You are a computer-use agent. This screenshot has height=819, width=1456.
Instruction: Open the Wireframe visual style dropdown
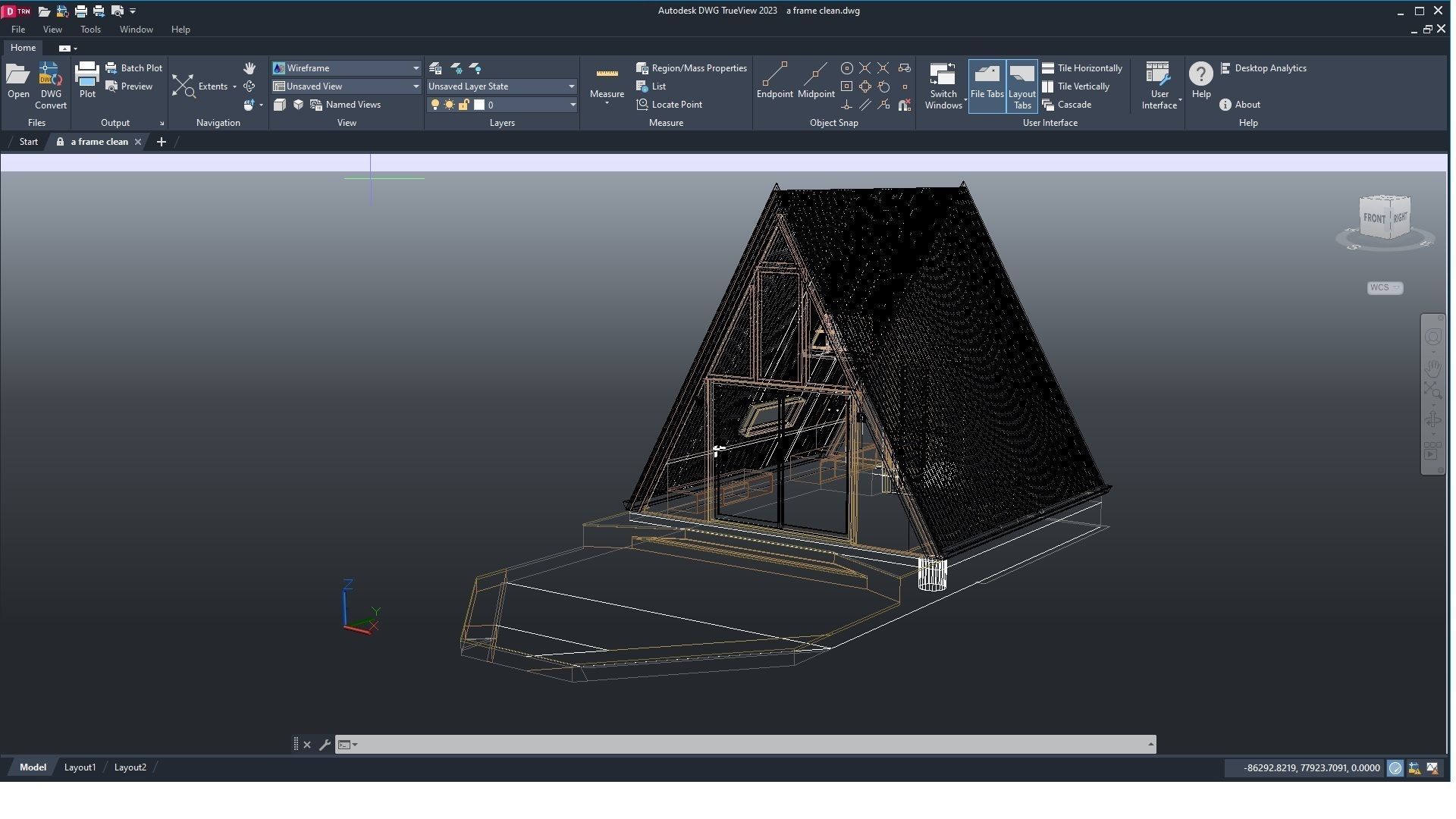pos(347,68)
